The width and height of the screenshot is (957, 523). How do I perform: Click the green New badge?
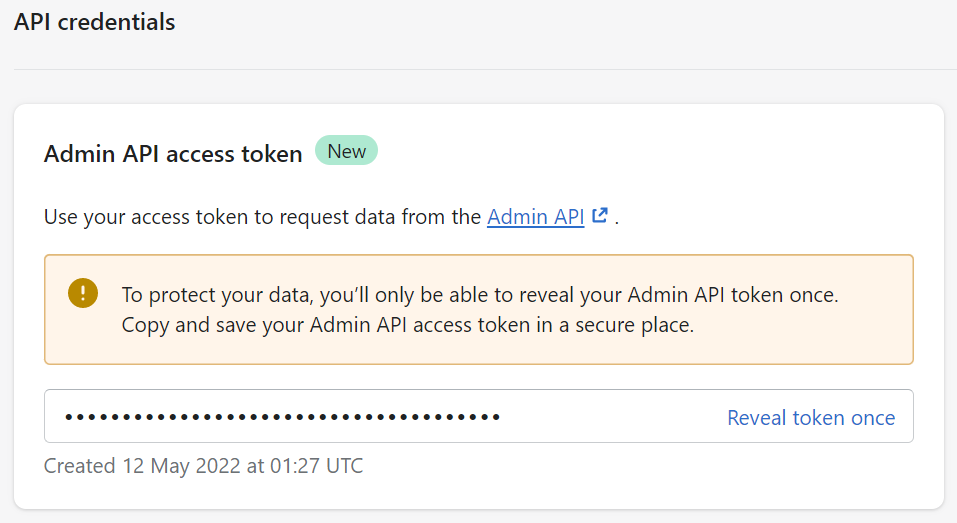(346, 151)
